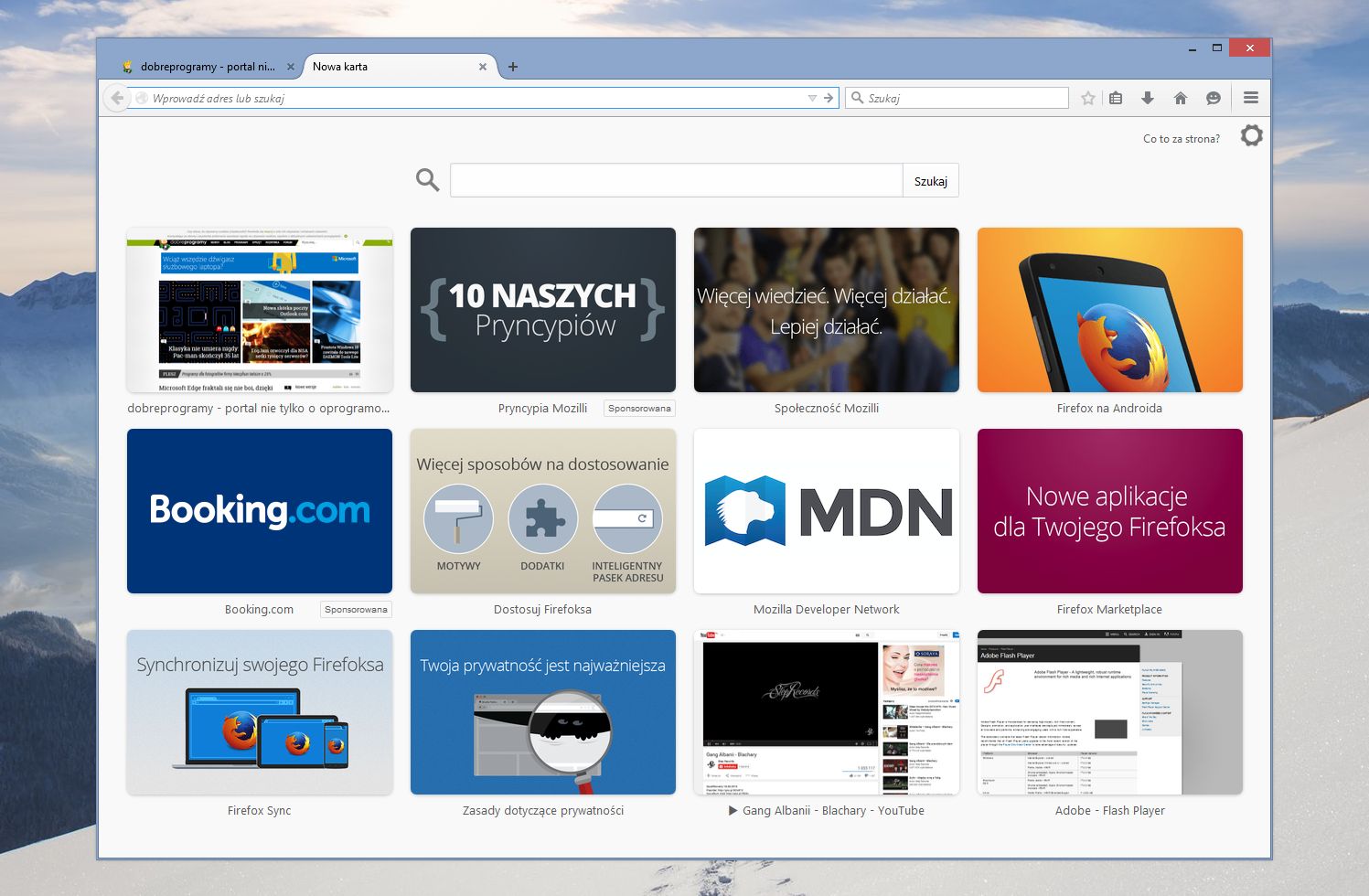The image size is (1369, 896).
Task: Click the 'Booking.com' caption text
Action: point(259,610)
